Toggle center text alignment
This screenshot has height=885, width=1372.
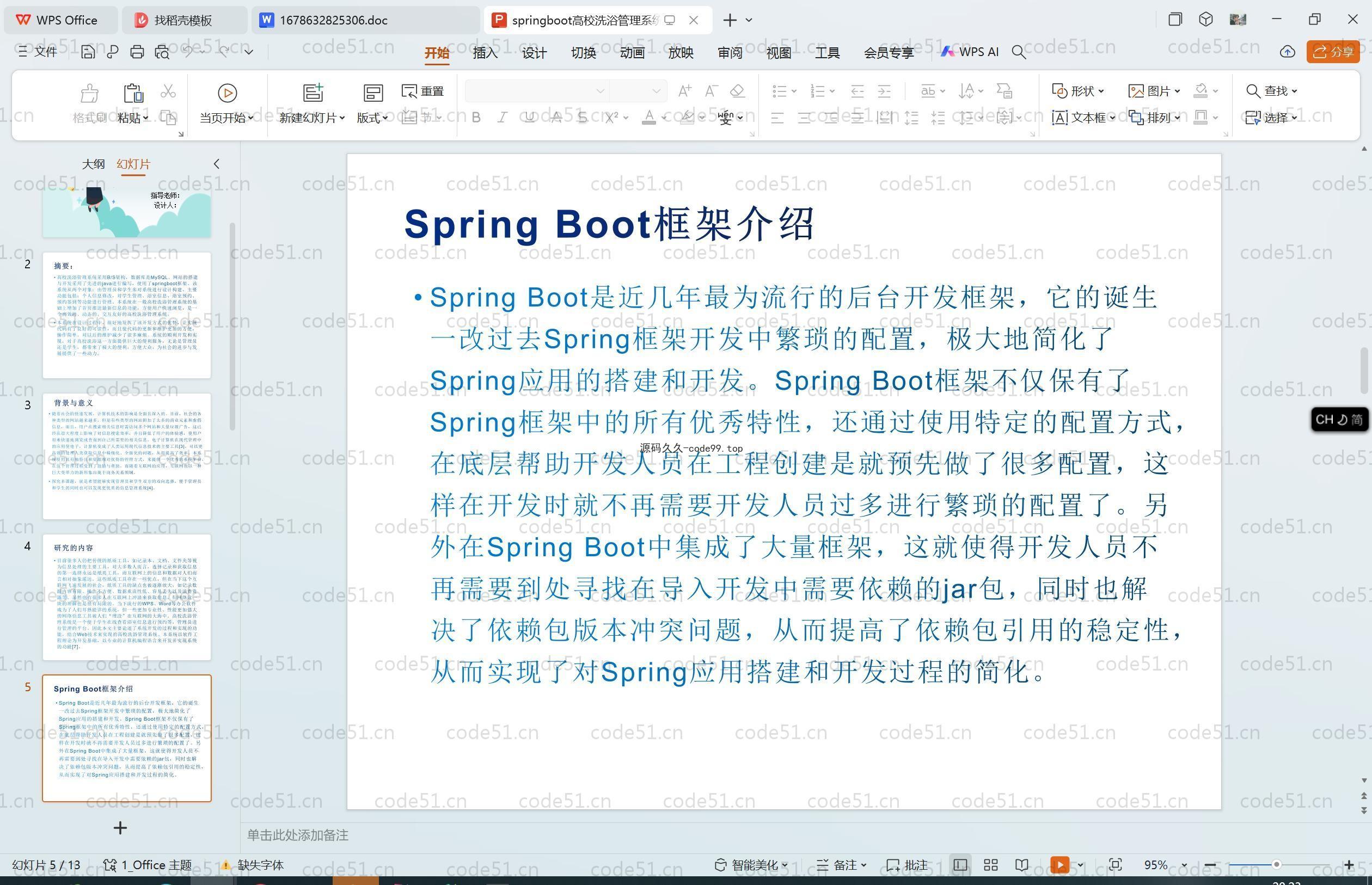pyautogui.click(x=804, y=119)
